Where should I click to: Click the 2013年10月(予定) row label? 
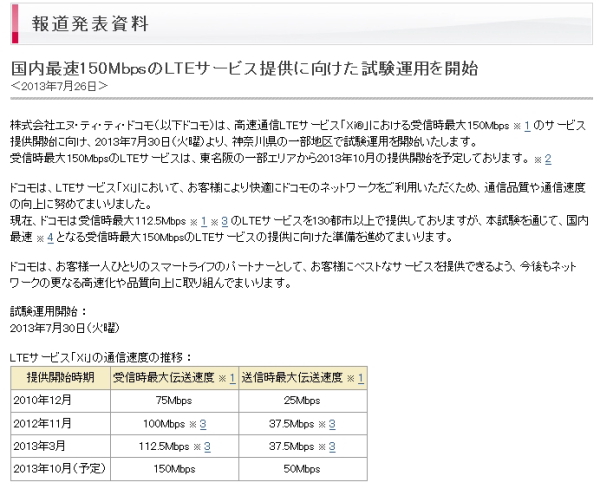pyautogui.click(x=58, y=467)
